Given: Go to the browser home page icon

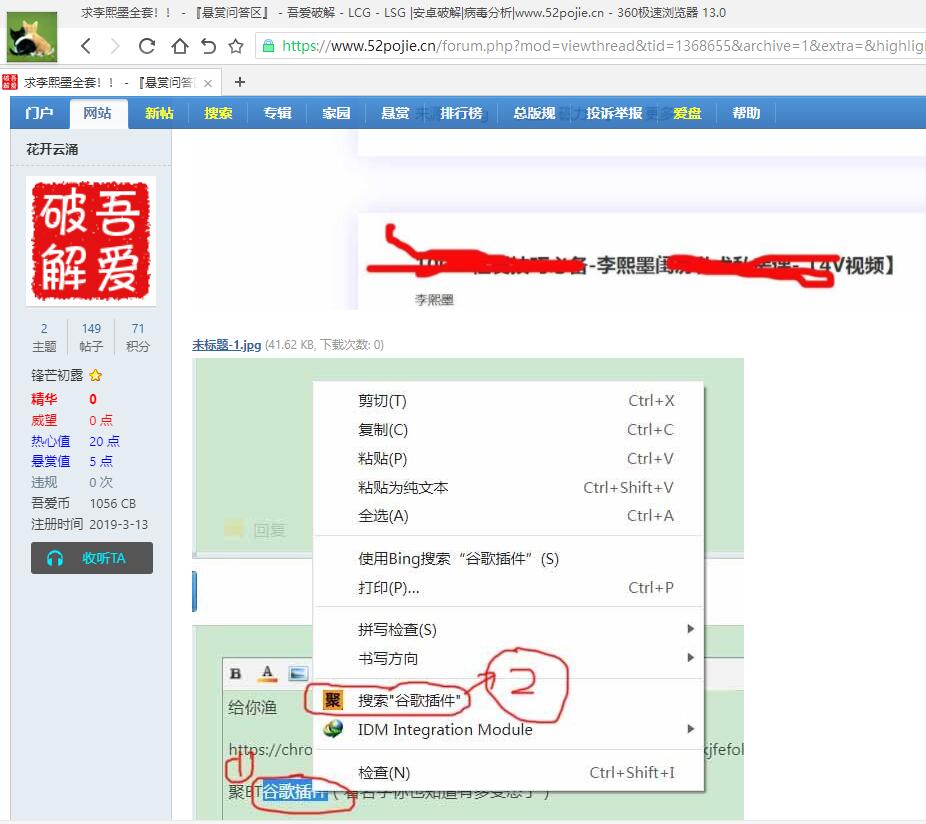Looking at the screenshot, I should coord(179,46).
